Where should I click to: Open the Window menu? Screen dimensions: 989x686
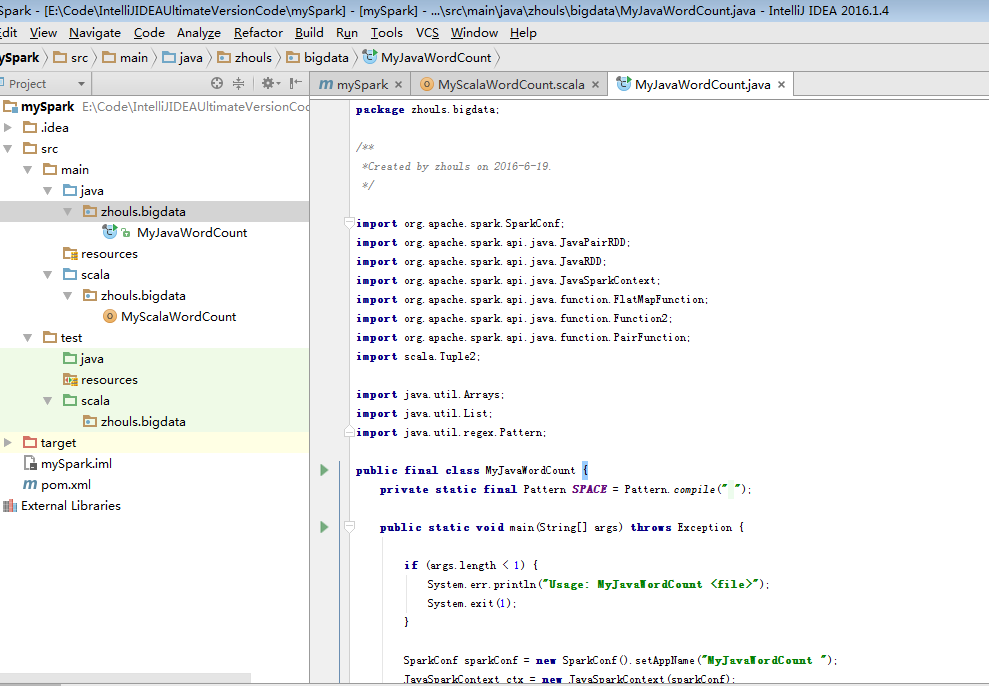[x=474, y=33]
